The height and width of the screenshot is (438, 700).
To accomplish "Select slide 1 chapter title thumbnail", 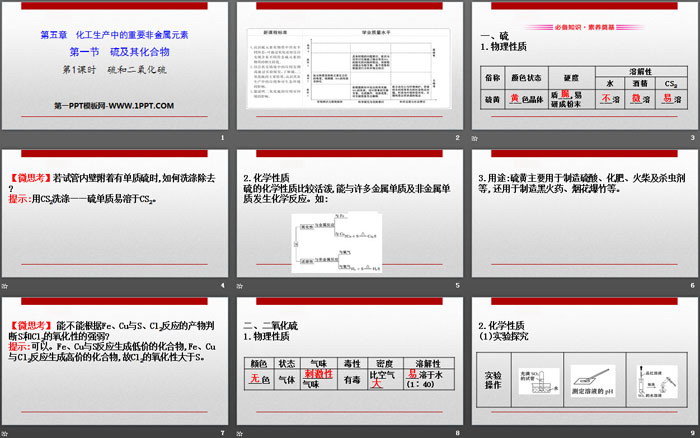I will pos(115,66).
